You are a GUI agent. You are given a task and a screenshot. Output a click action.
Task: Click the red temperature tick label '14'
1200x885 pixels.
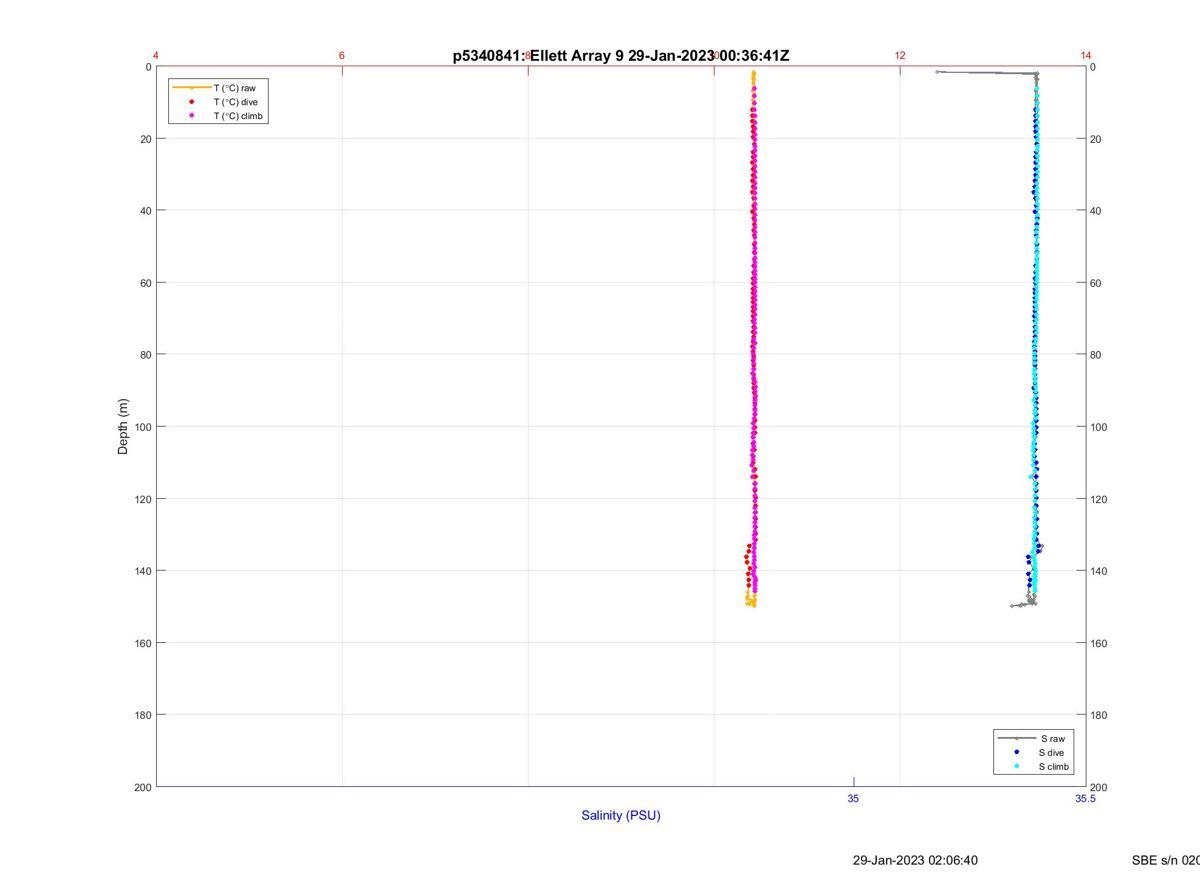(x=1086, y=55)
